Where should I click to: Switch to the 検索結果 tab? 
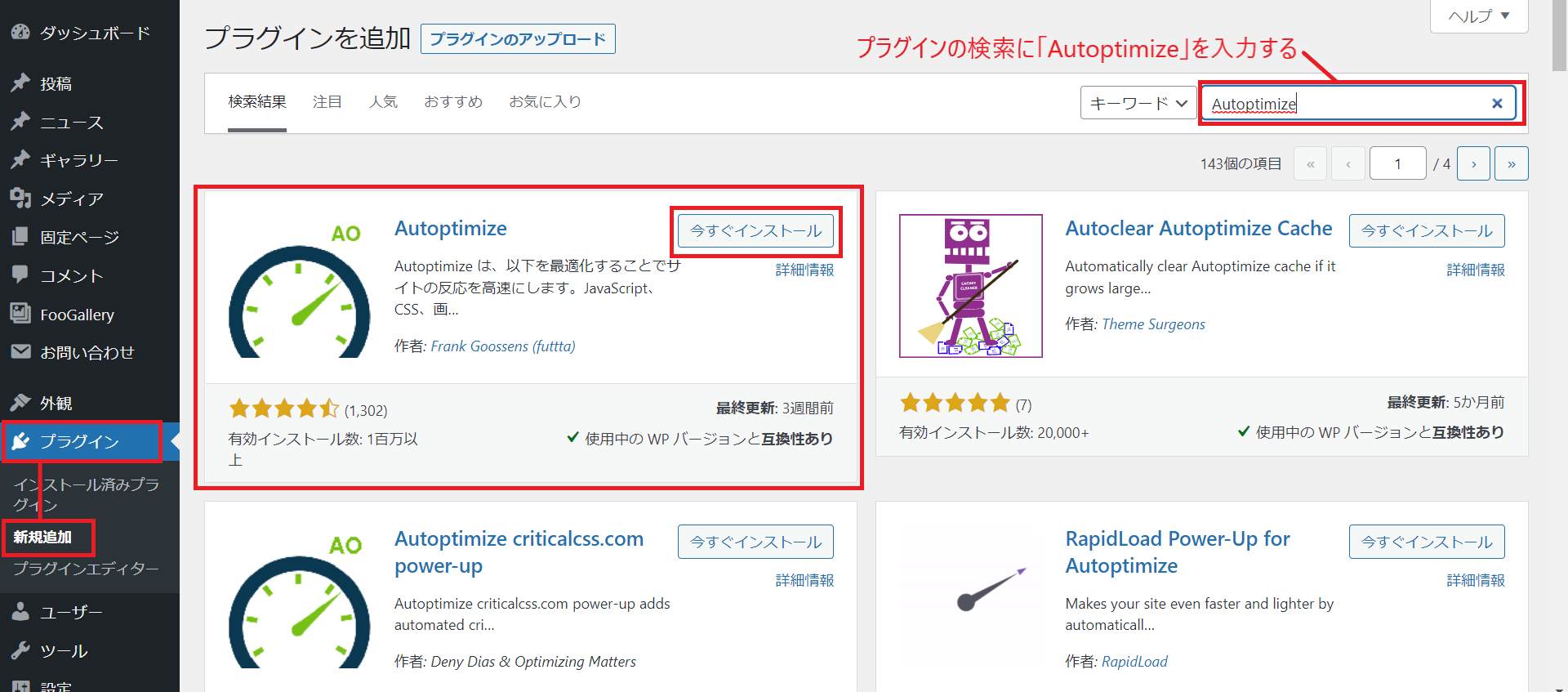tap(257, 102)
